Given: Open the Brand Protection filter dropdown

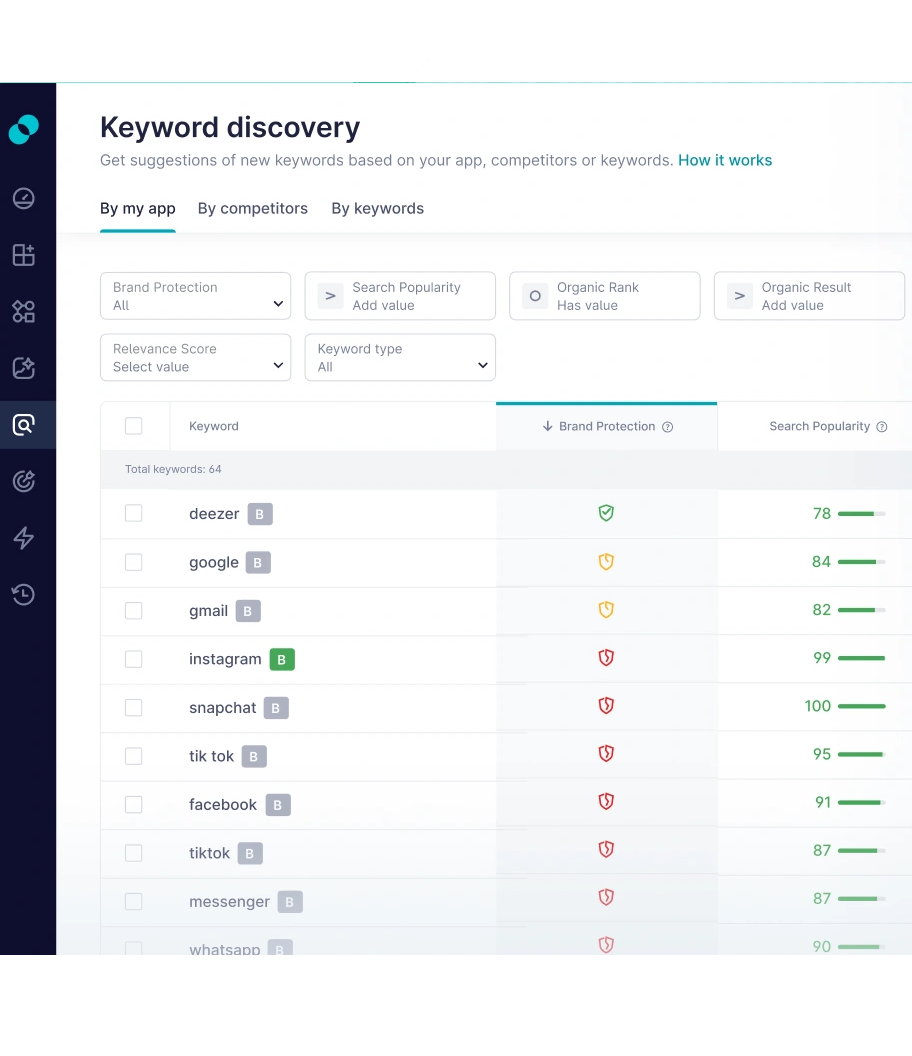Looking at the screenshot, I should point(195,296).
